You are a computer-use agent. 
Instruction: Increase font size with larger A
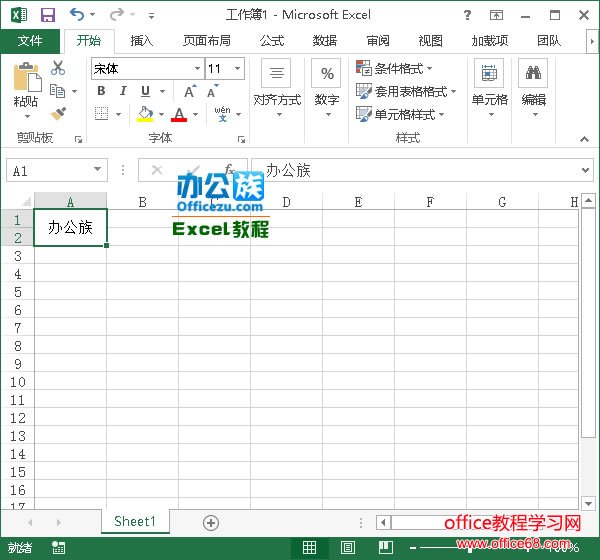[190, 91]
